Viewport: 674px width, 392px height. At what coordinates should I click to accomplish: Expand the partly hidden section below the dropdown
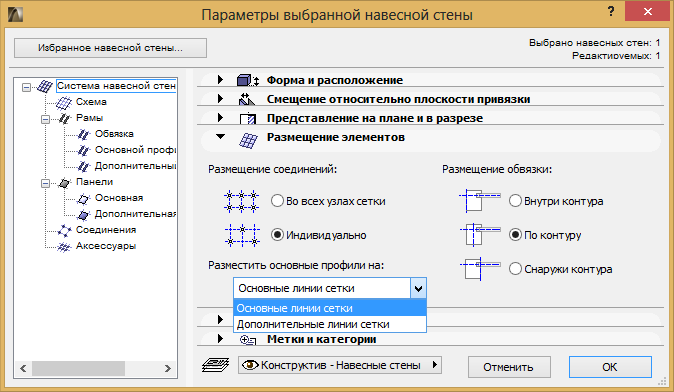point(220,319)
